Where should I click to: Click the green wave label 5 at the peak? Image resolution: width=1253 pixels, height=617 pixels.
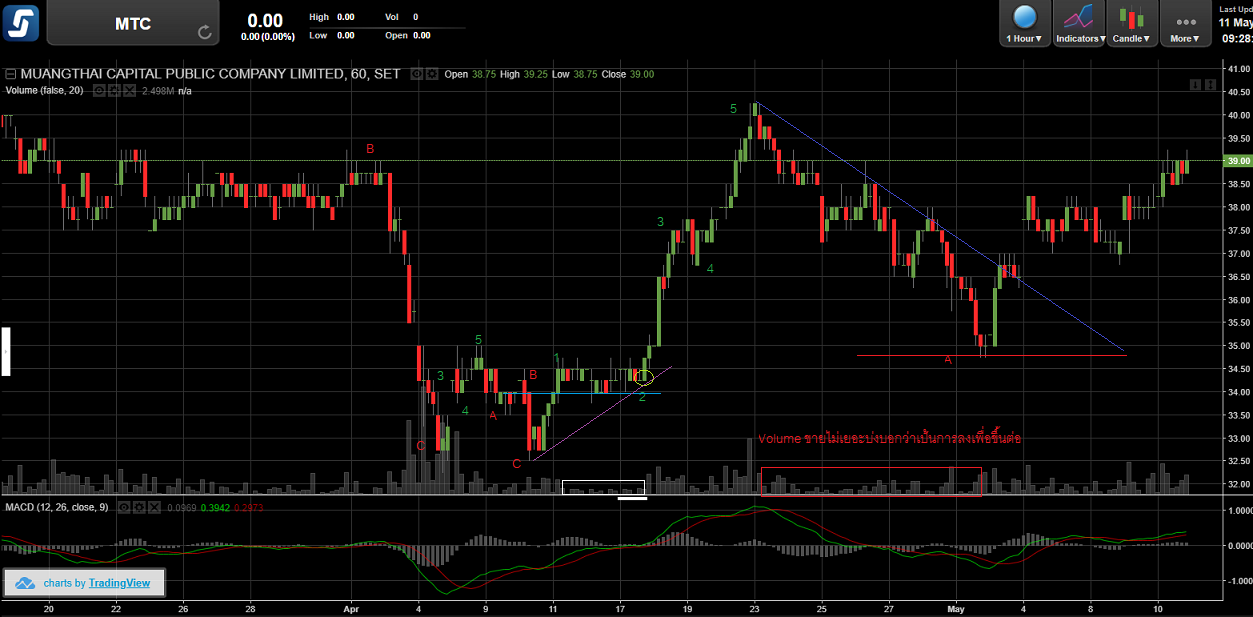733,108
